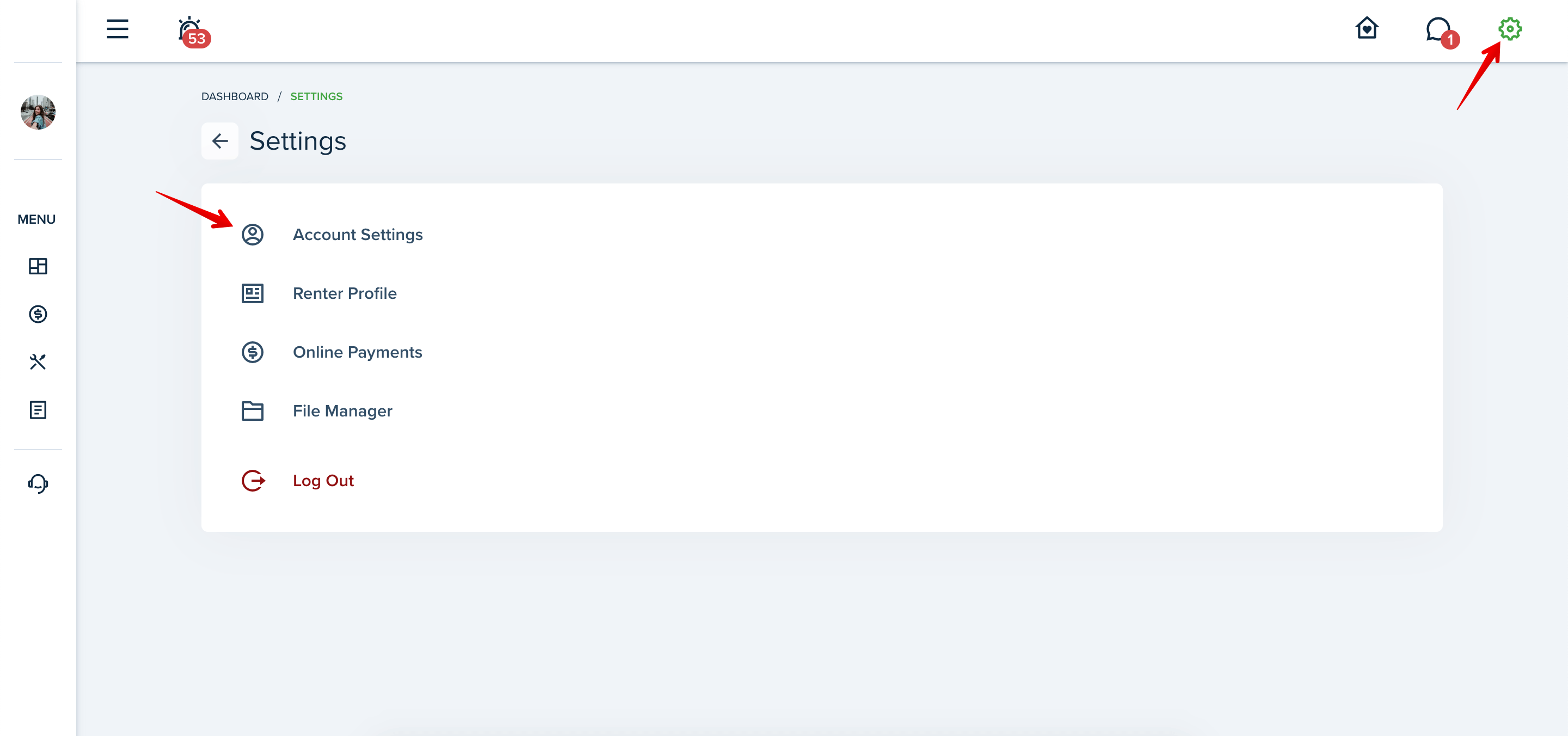Go back using the arrow button
This screenshot has width=1568, height=736.
(x=220, y=141)
